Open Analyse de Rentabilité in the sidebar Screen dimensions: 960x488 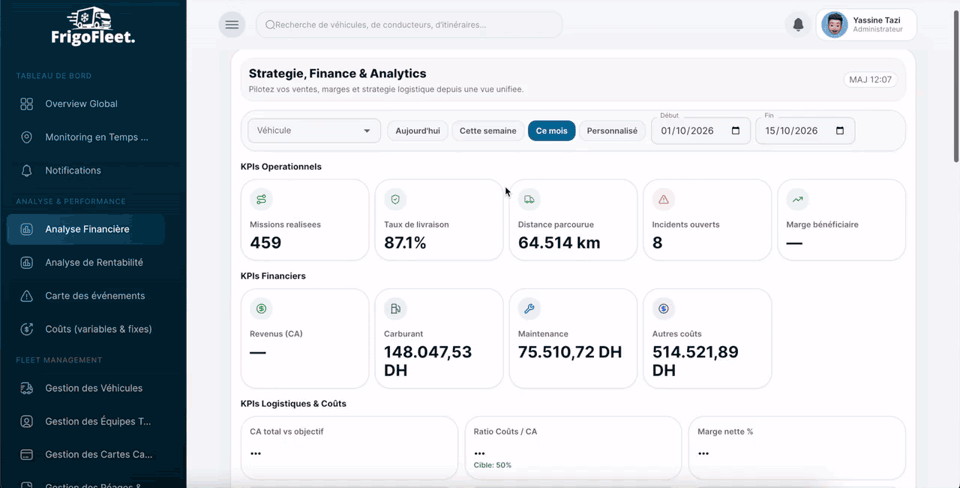pyautogui.click(x=86, y=263)
